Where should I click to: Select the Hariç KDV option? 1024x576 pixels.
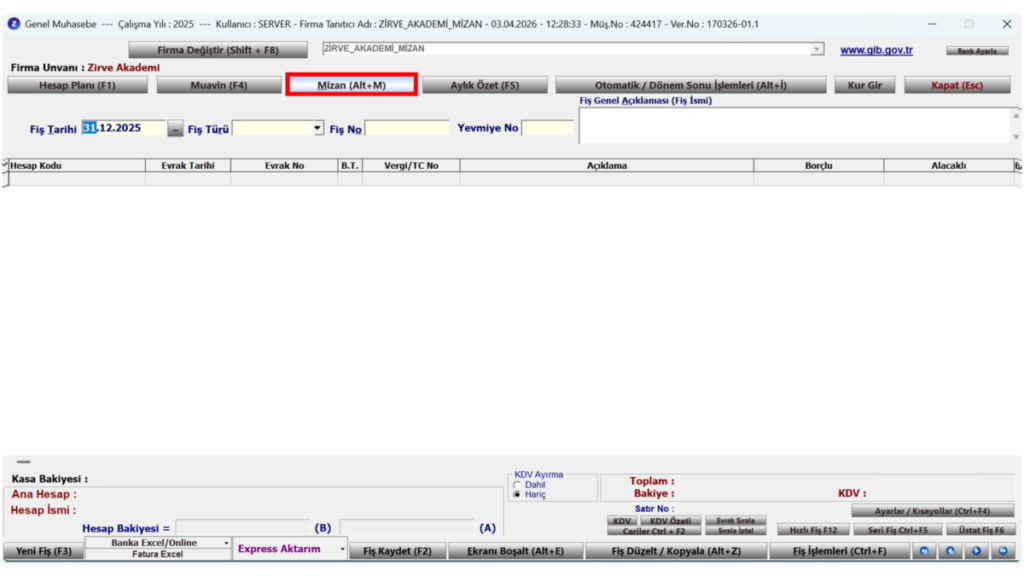pyautogui.click(x=517, y=494)
